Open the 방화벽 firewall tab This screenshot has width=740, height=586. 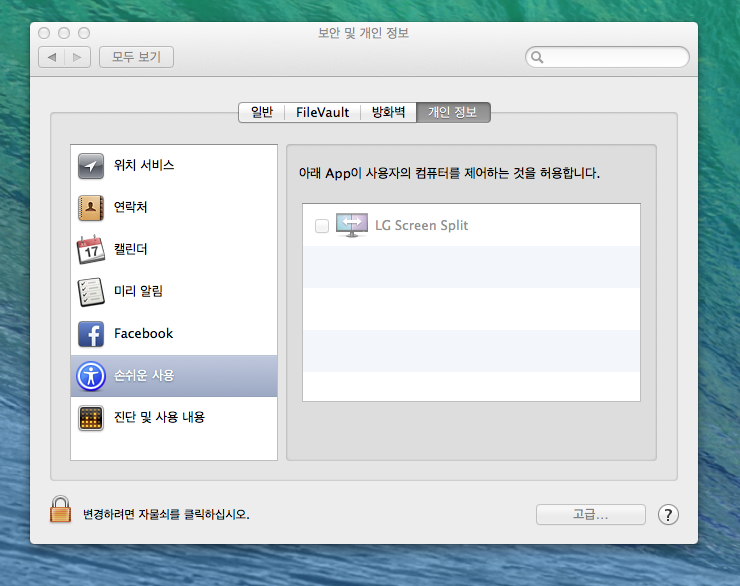tap(388, 112)
